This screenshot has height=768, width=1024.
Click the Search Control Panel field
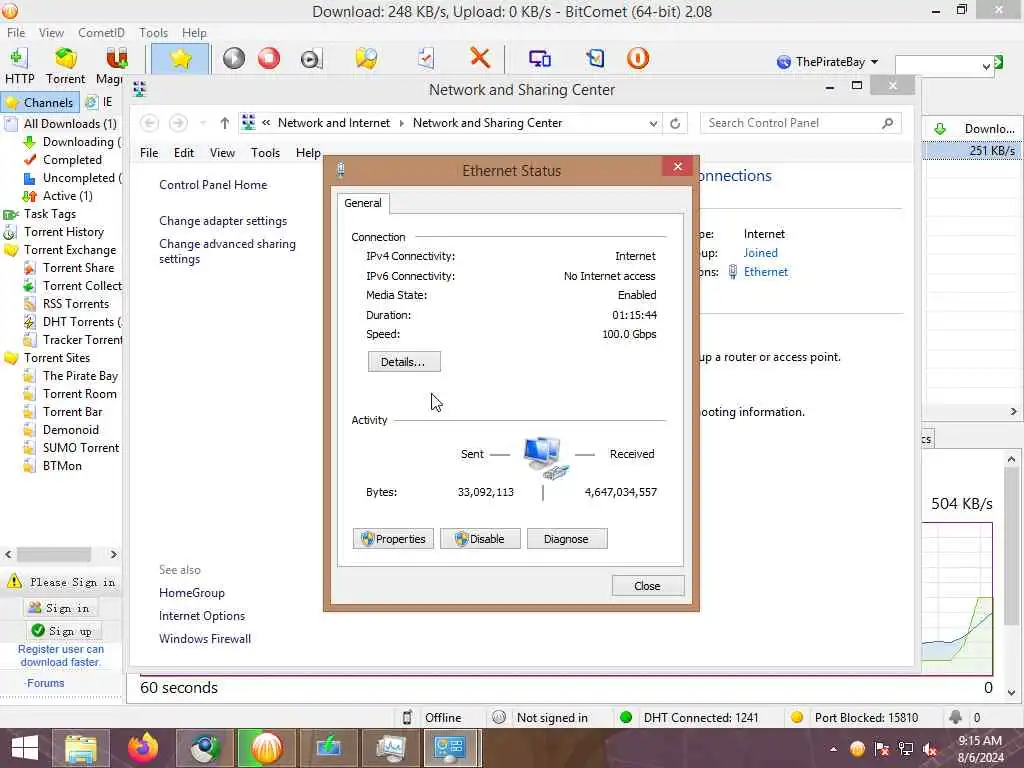pyautogui.click(x=800, y=123)
